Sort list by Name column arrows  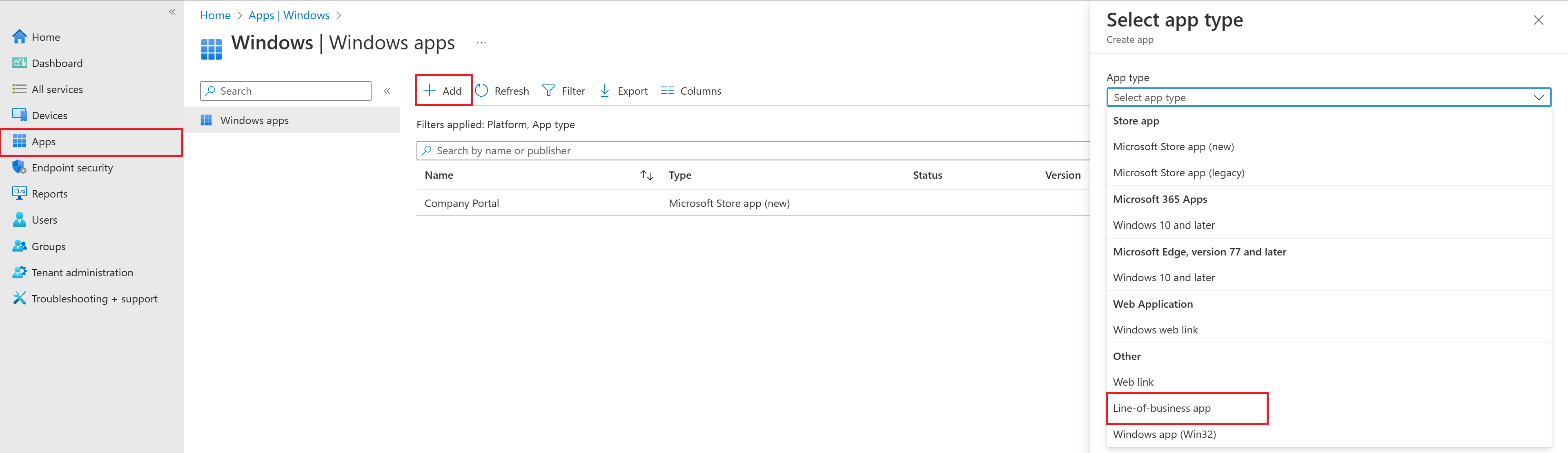point(646,175)
